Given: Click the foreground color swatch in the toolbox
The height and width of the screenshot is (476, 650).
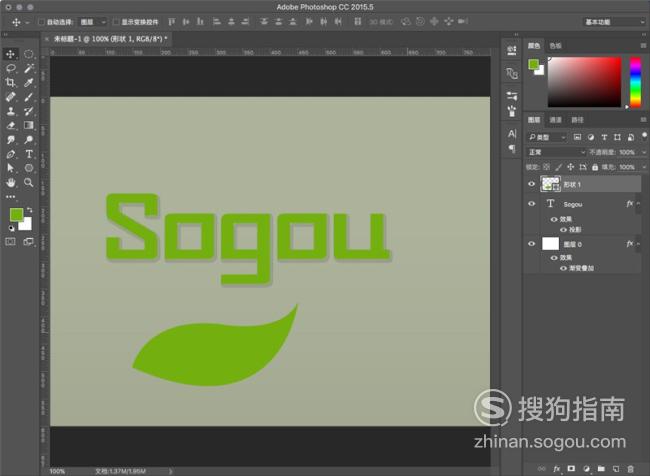Looking at the screenshot, I should tap(16, 214).
